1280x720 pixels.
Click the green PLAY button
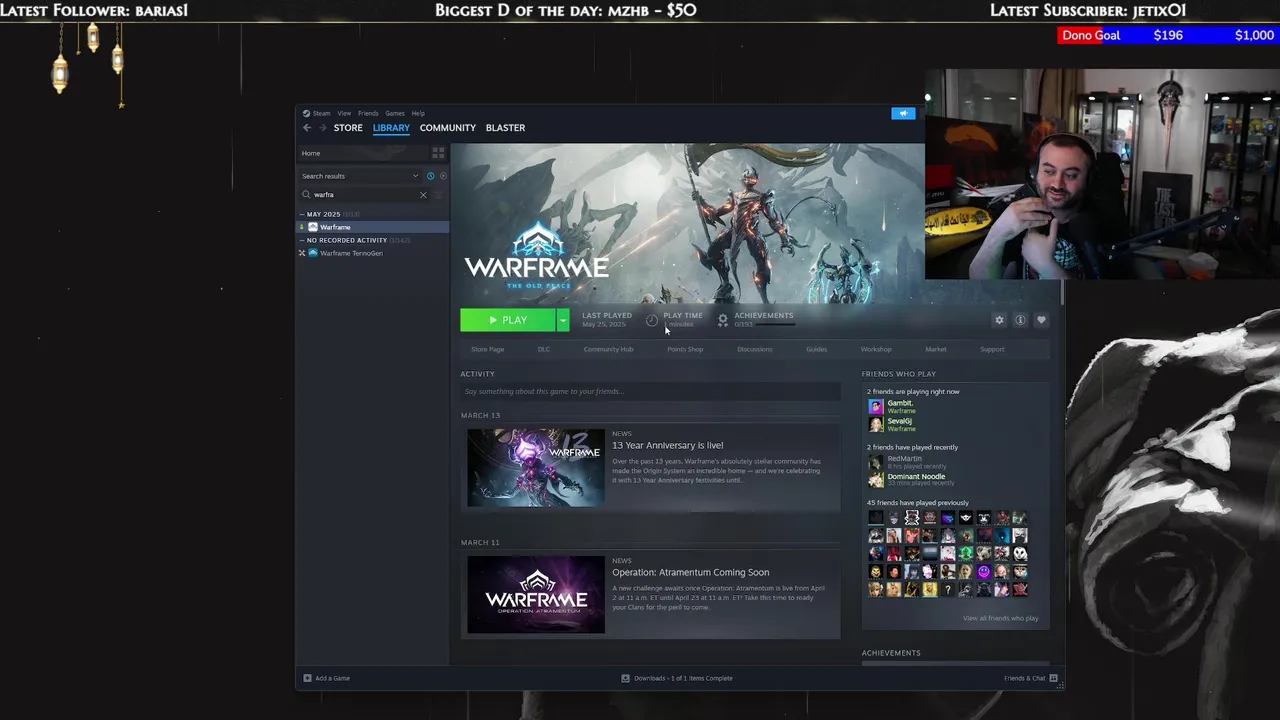(x=508, y=320)
